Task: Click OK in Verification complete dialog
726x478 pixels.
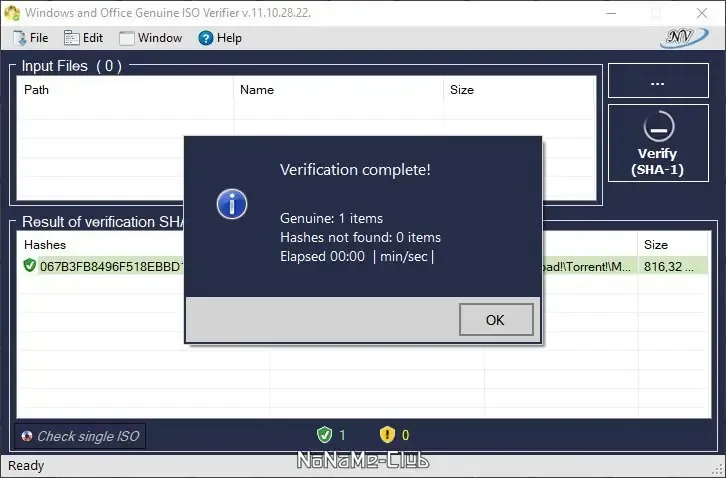Action: (x=496, y=320)
